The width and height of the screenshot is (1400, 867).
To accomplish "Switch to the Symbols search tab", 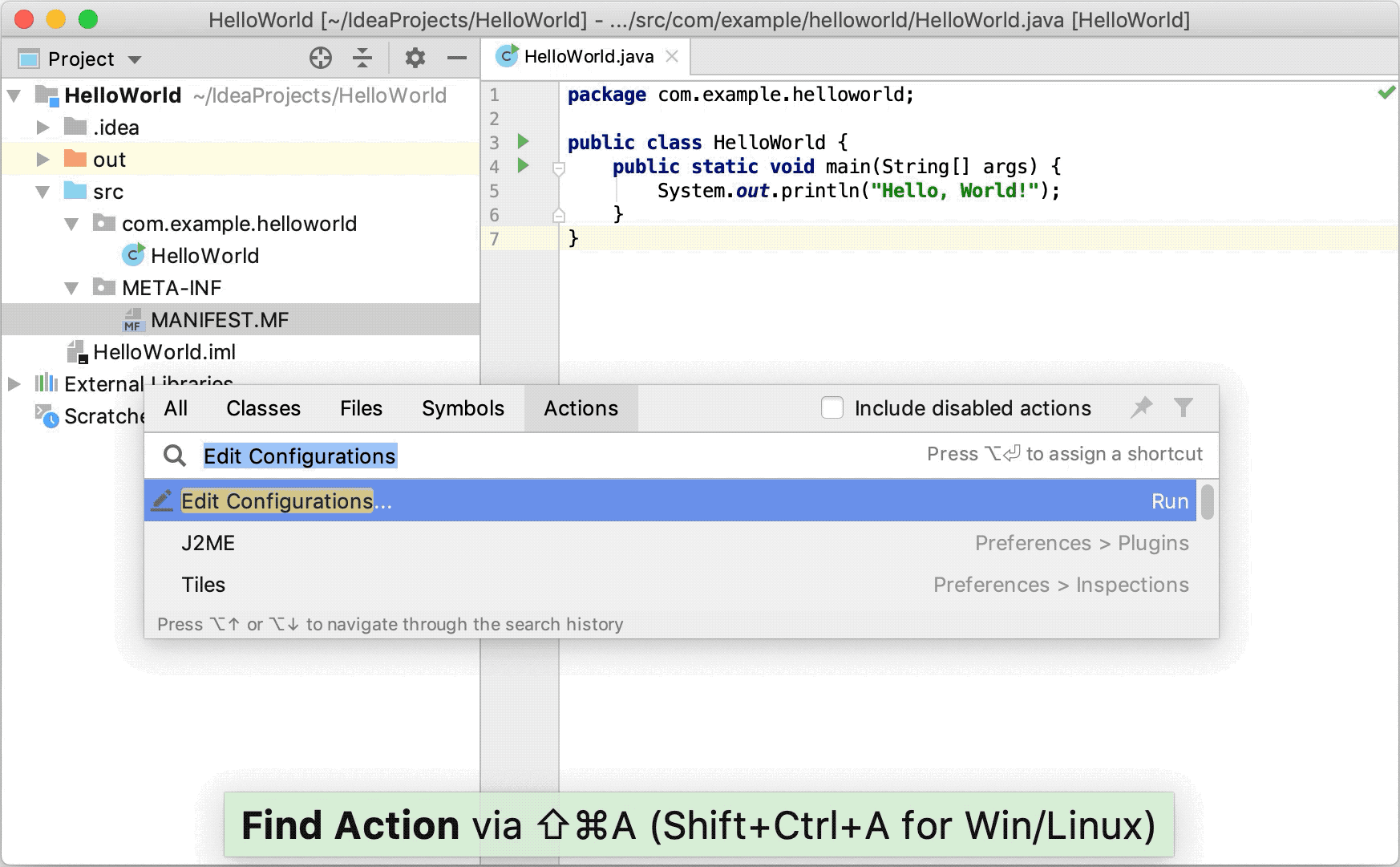I will 463,408.
